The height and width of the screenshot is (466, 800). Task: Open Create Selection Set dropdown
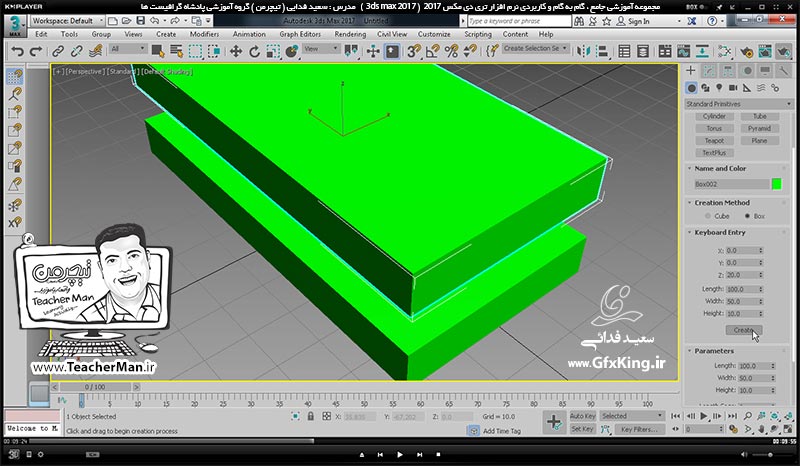[x=536, y=48]
